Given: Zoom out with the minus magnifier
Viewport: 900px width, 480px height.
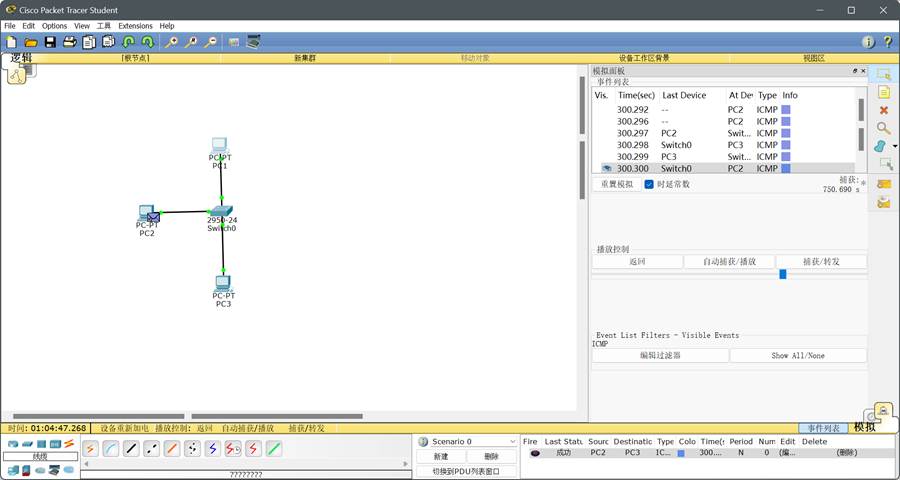Looking at the screenshot, I should pyautogui.click(x=211, y=42).
